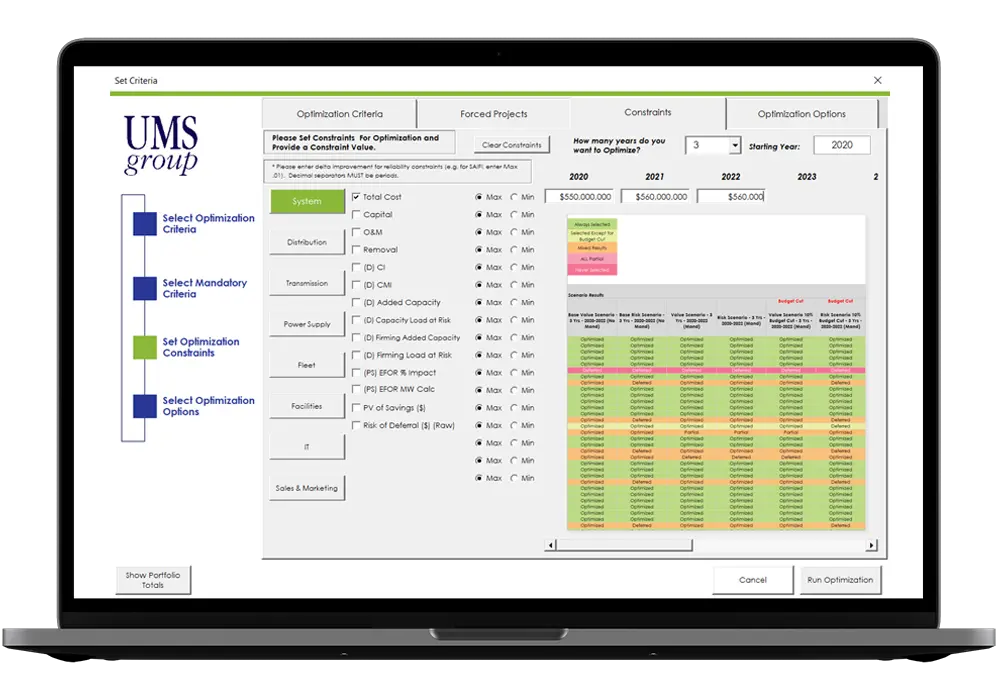Uncheck the Total Cost checkbox

(356, 198)
